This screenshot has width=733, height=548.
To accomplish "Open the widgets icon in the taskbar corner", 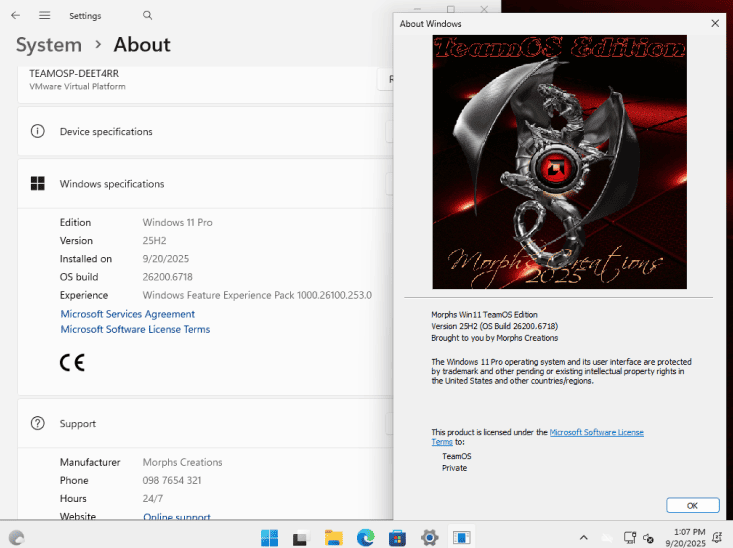I will tap(16, 538).
